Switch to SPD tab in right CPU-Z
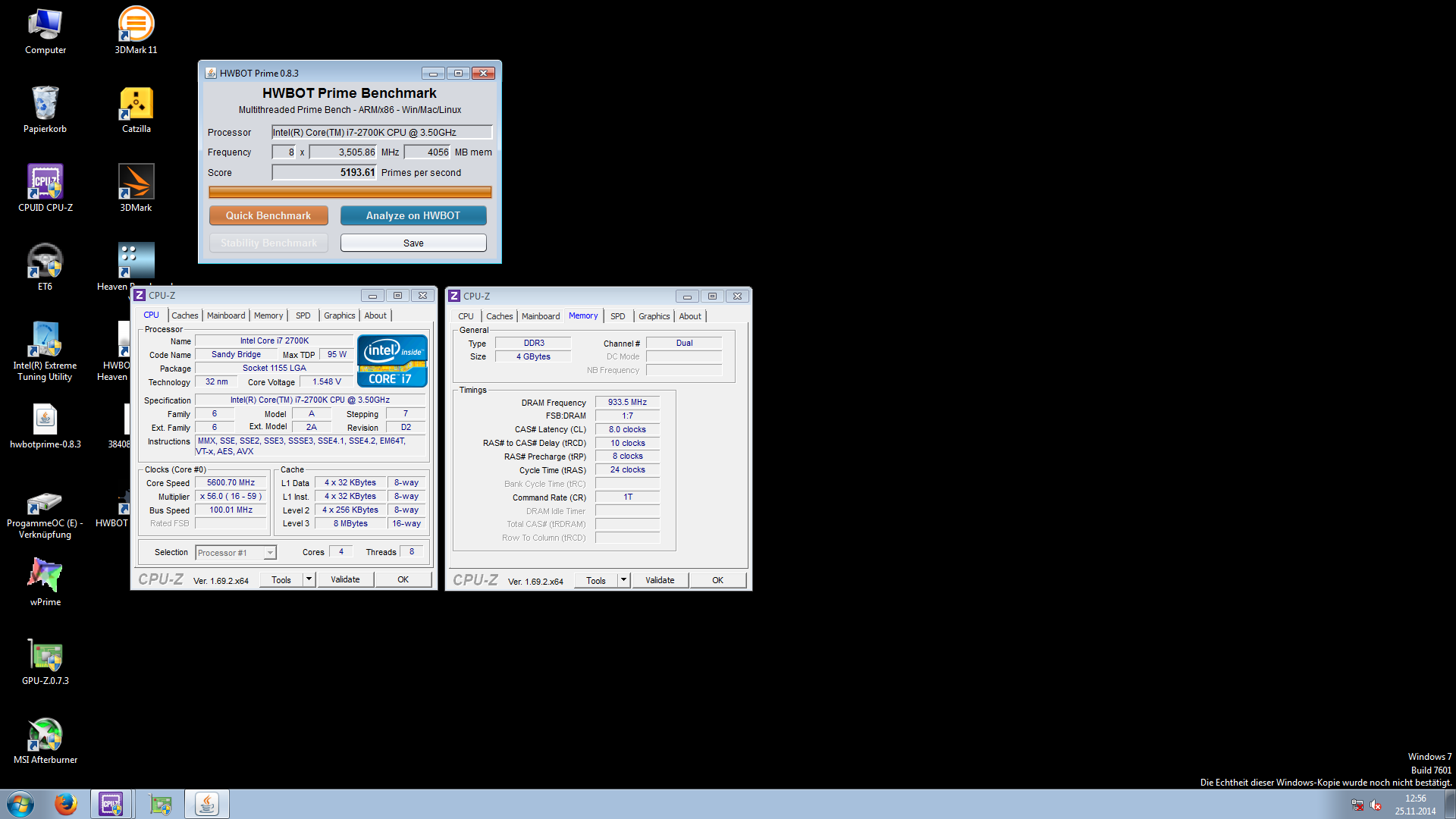This screenshot has height=819, width=1456. [x=617, y=316]
